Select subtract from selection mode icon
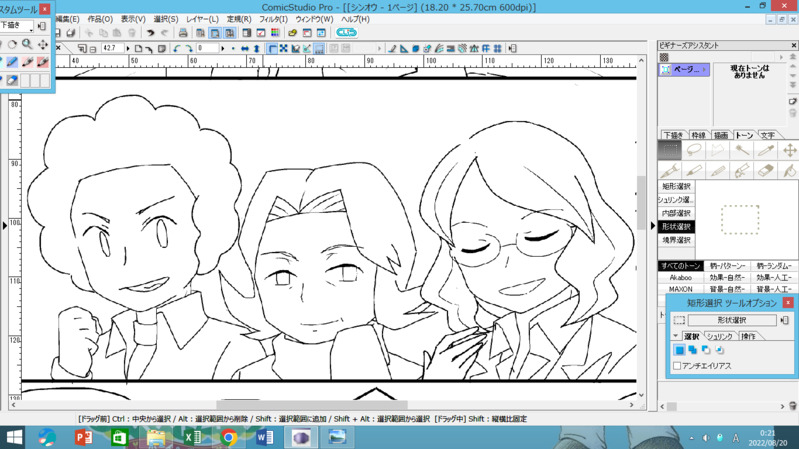Image resolution: width=799 pixels, height=449 pixels. click(706, 350)
